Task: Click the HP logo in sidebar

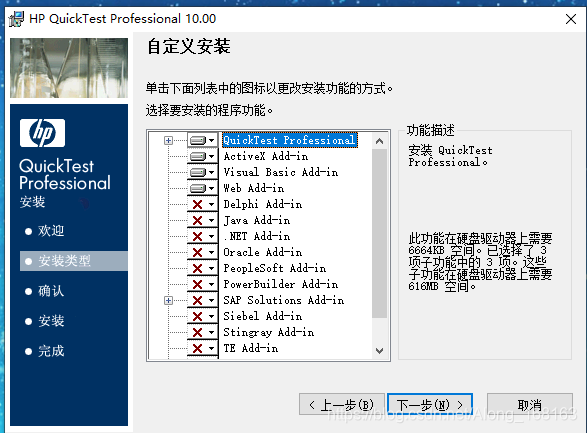Action: tap(42, 133)
